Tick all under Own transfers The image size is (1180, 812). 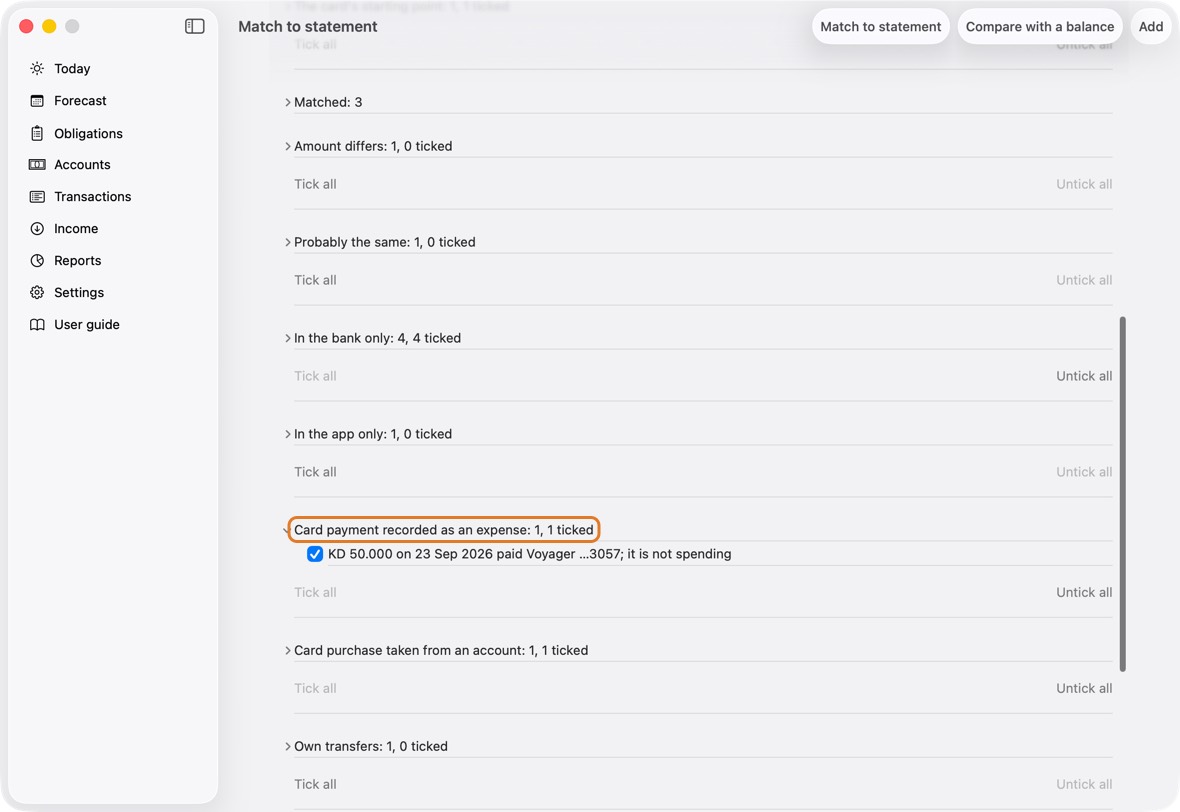click(315, 784)
